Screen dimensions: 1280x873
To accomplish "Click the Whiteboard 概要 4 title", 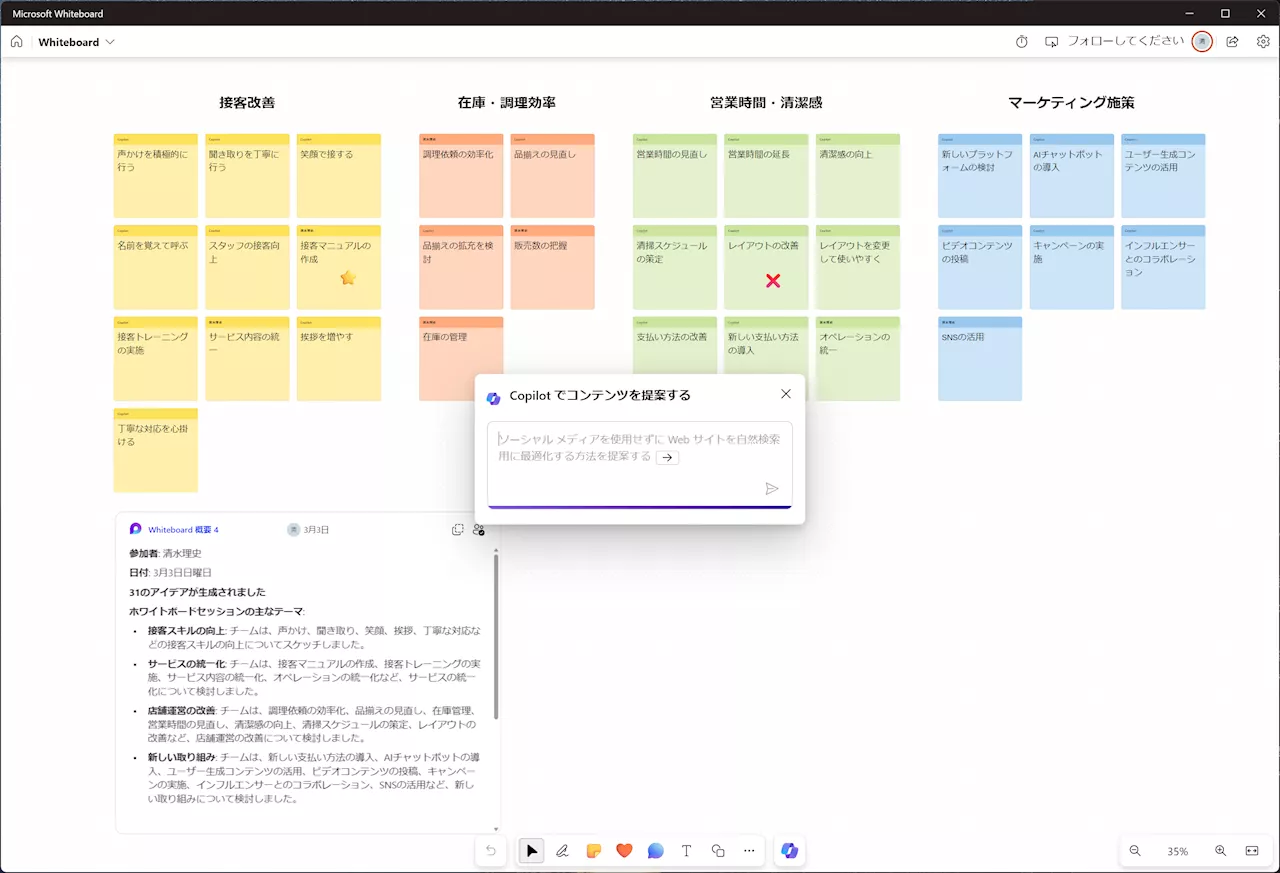I will [183, 530].
